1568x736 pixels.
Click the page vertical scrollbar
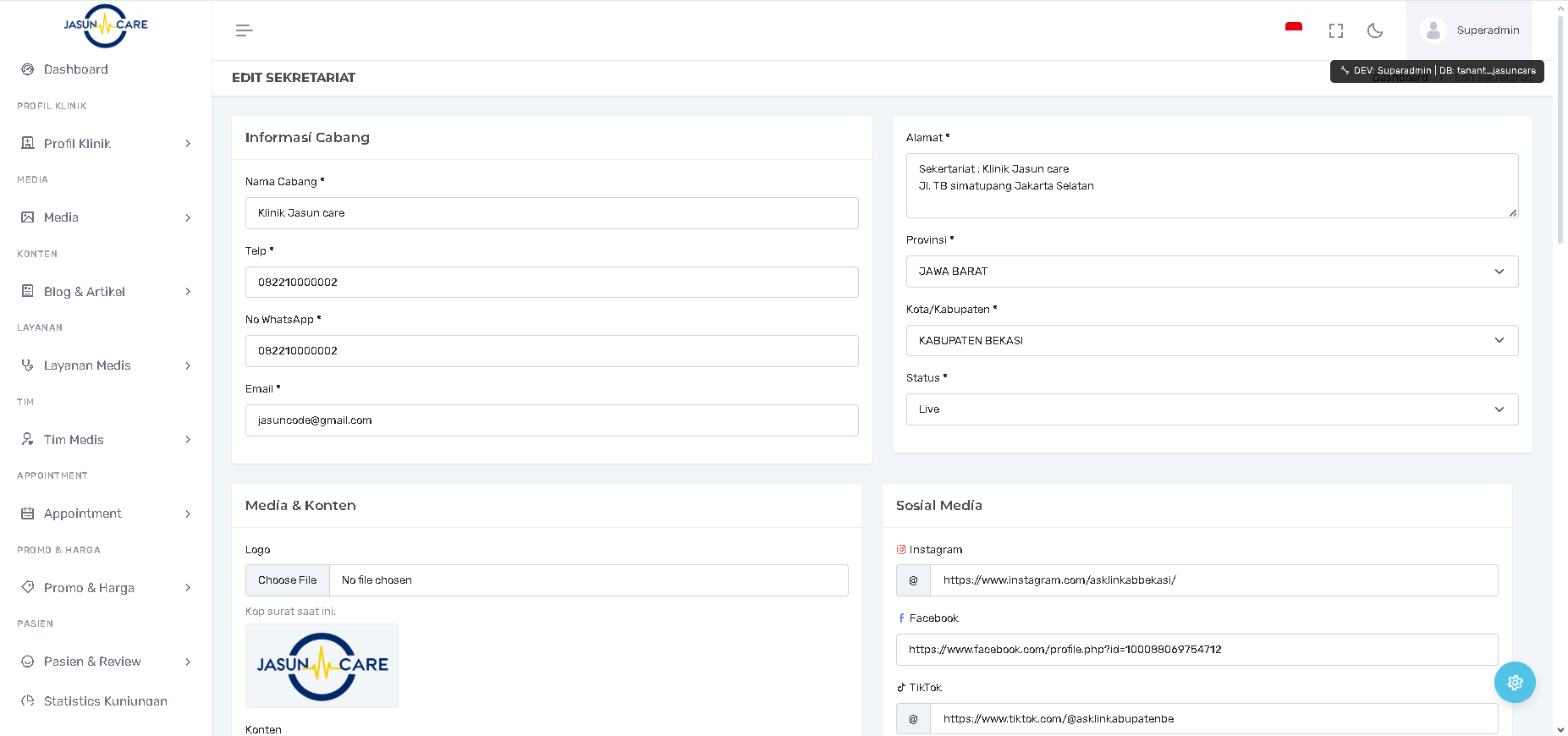point(1560,127)
